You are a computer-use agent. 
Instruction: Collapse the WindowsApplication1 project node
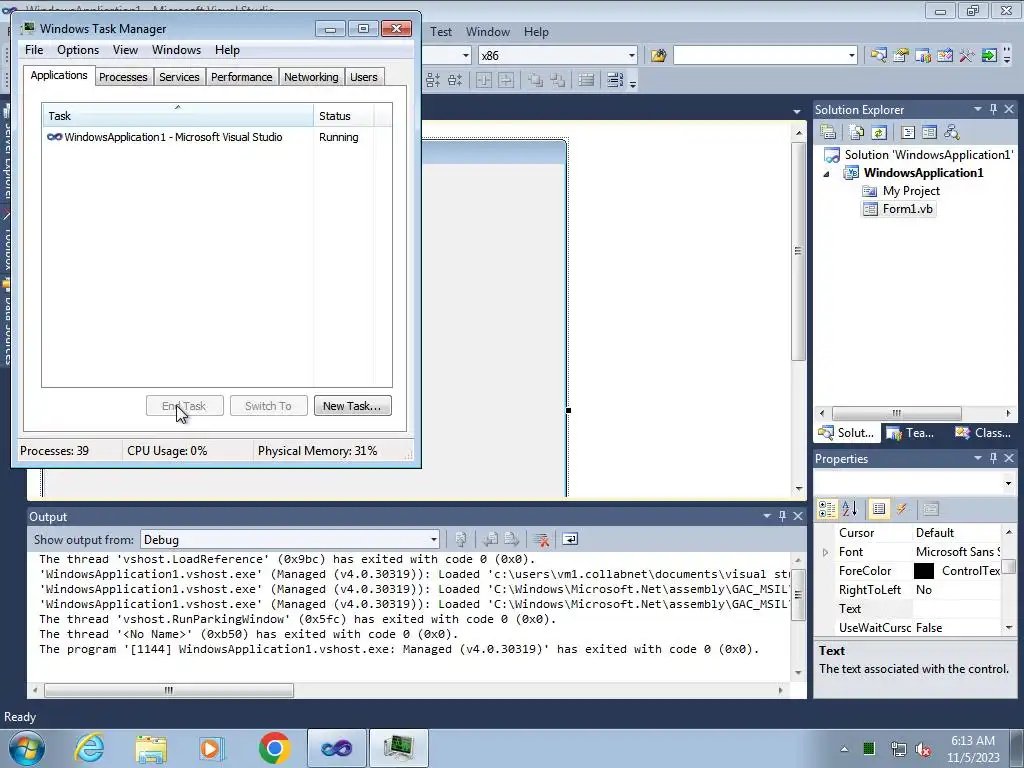(826, 174)
